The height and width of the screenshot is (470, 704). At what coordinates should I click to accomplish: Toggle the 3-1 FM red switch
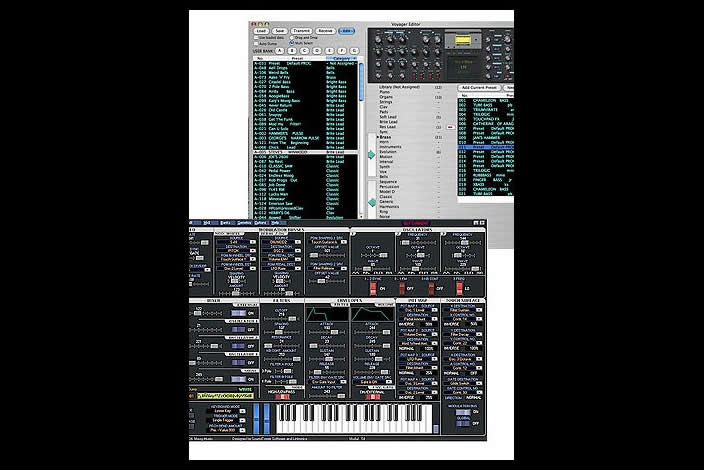coord(402,288)
